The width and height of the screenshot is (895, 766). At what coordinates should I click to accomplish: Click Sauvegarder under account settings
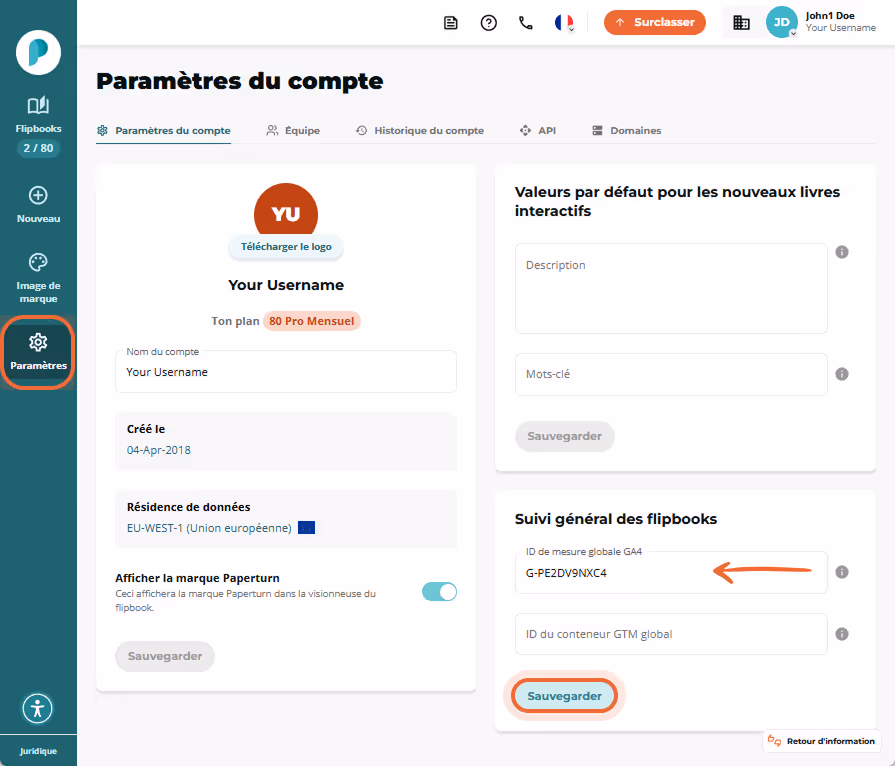point(165,656)
